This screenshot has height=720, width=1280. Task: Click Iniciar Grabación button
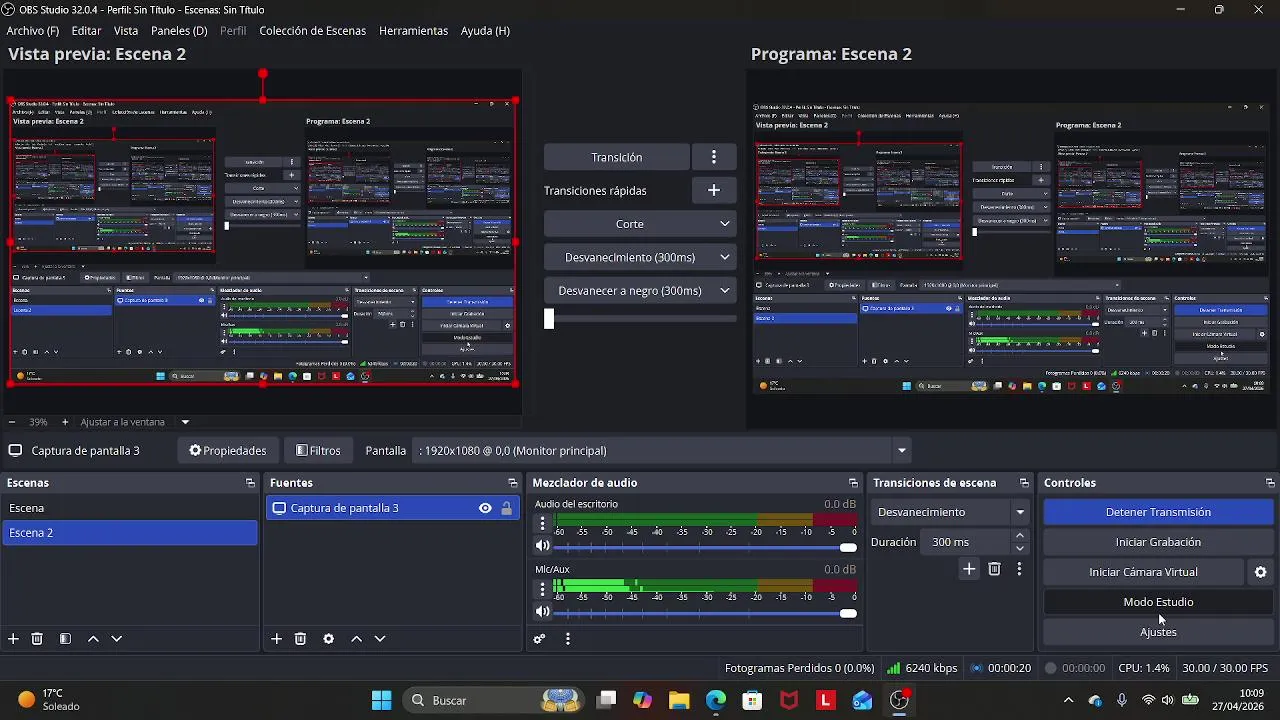[x=1158, y=542]
